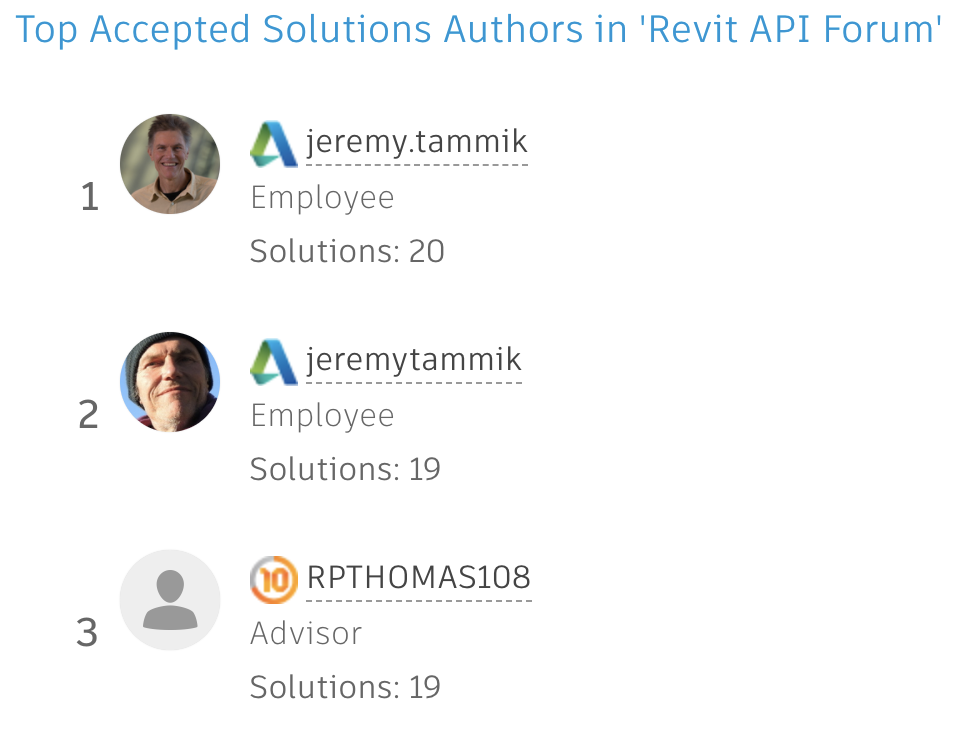Click the rank number 3
Image resolution: width=960 pixels, height=730 pixels.
(88, 633)
